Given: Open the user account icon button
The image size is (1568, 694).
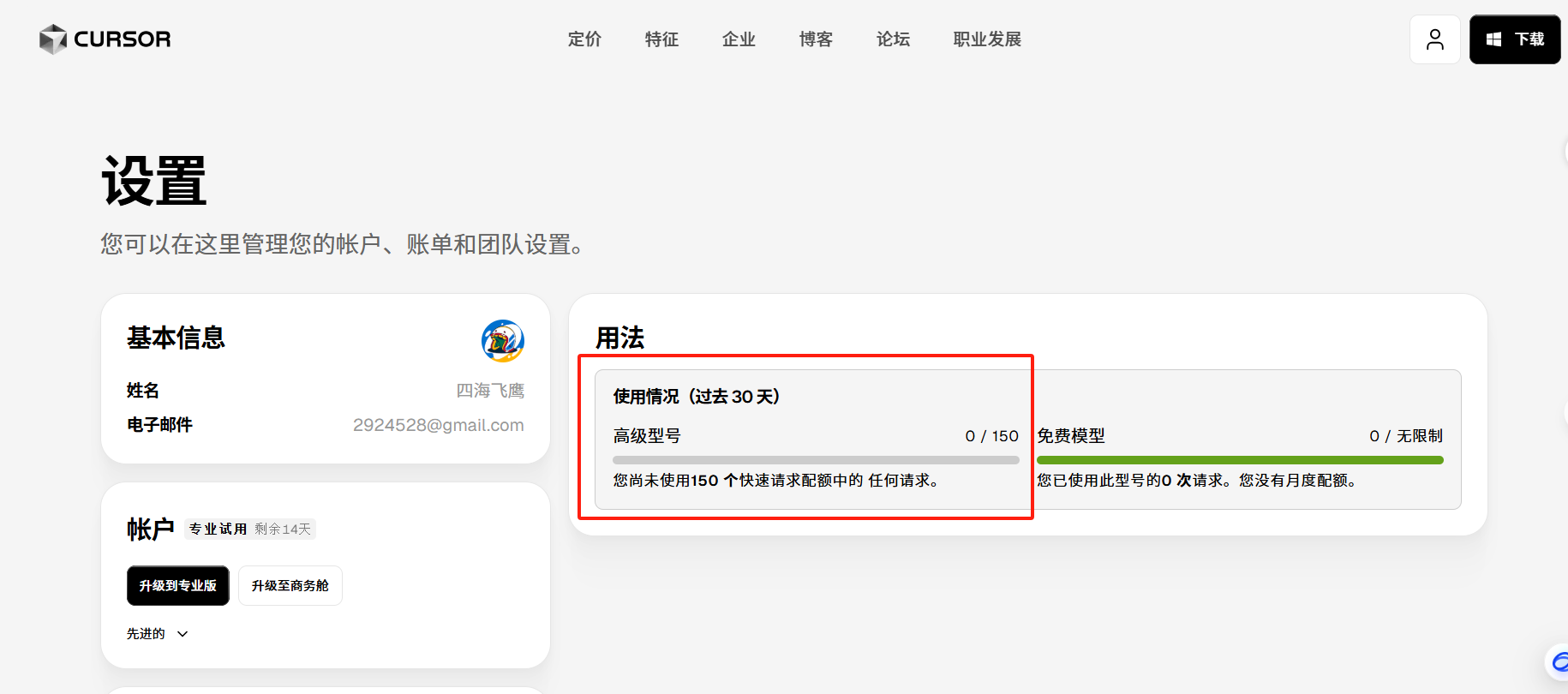Looking at the screenshot, I should point(1435,39).
